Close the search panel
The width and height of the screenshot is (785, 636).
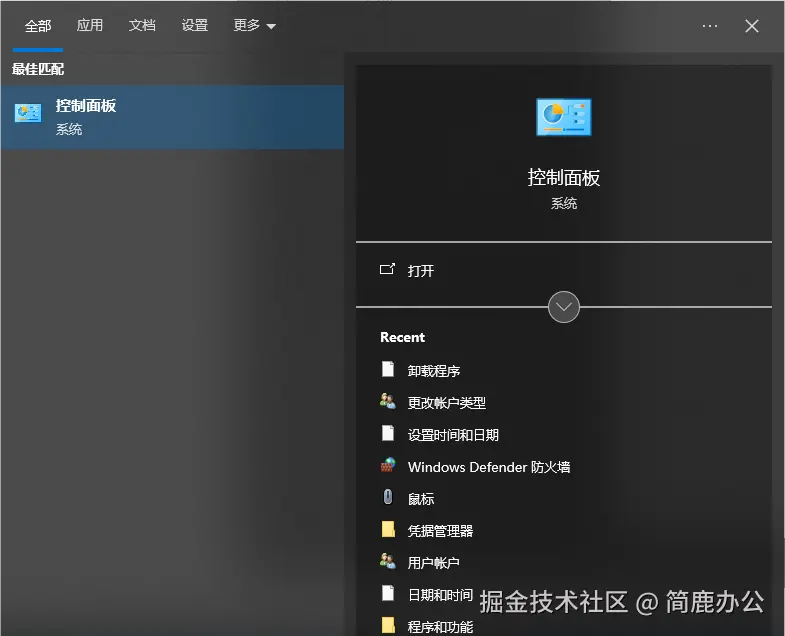(x=751, y=26)
